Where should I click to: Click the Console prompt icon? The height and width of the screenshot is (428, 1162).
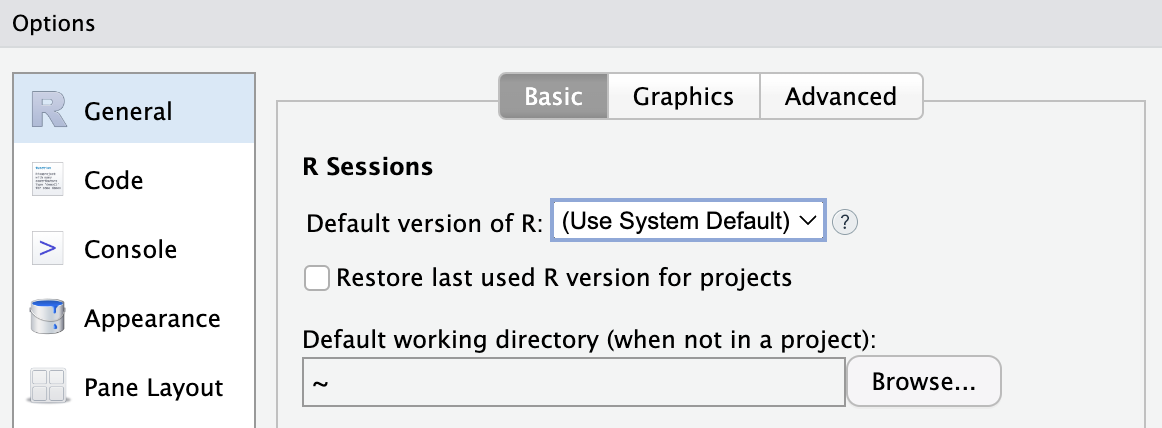(x=48, y=249)
